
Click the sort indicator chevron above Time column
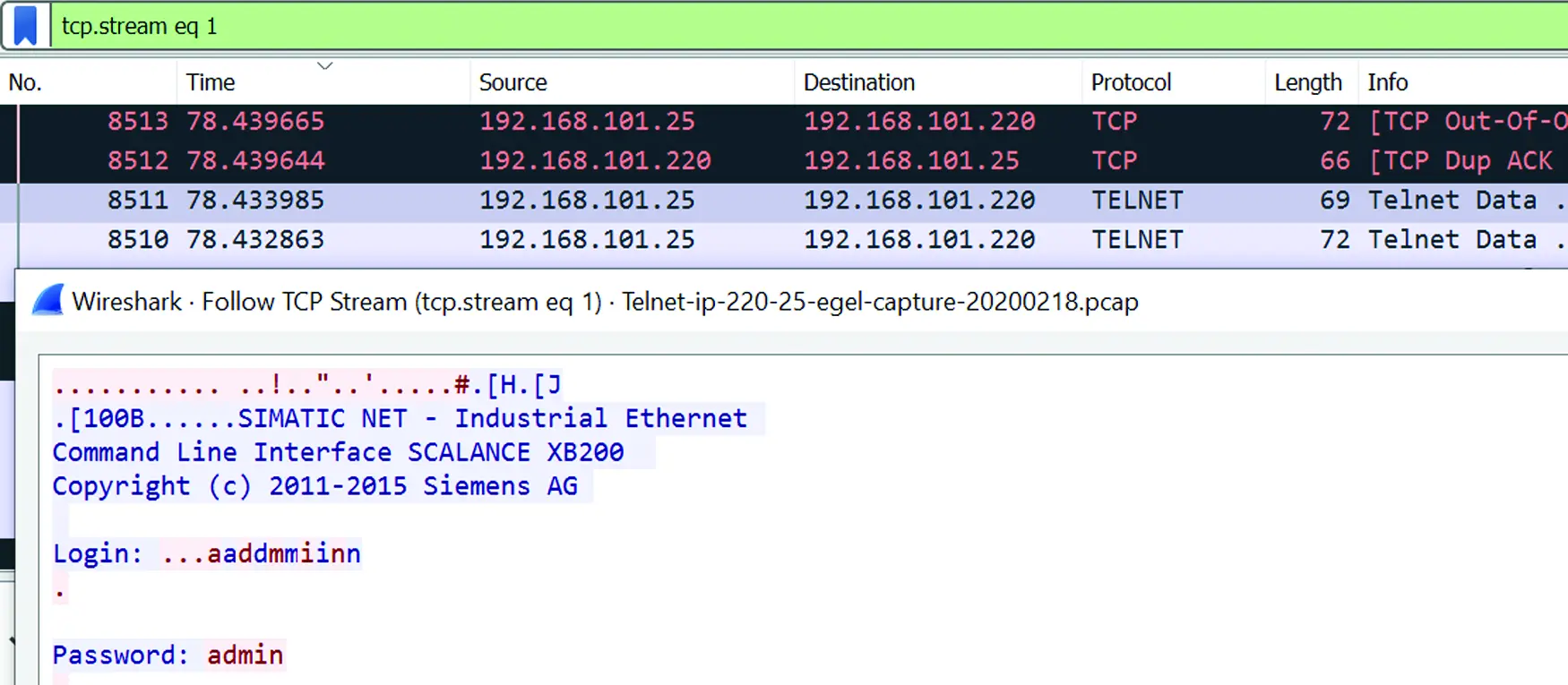[x=325, y=65]
